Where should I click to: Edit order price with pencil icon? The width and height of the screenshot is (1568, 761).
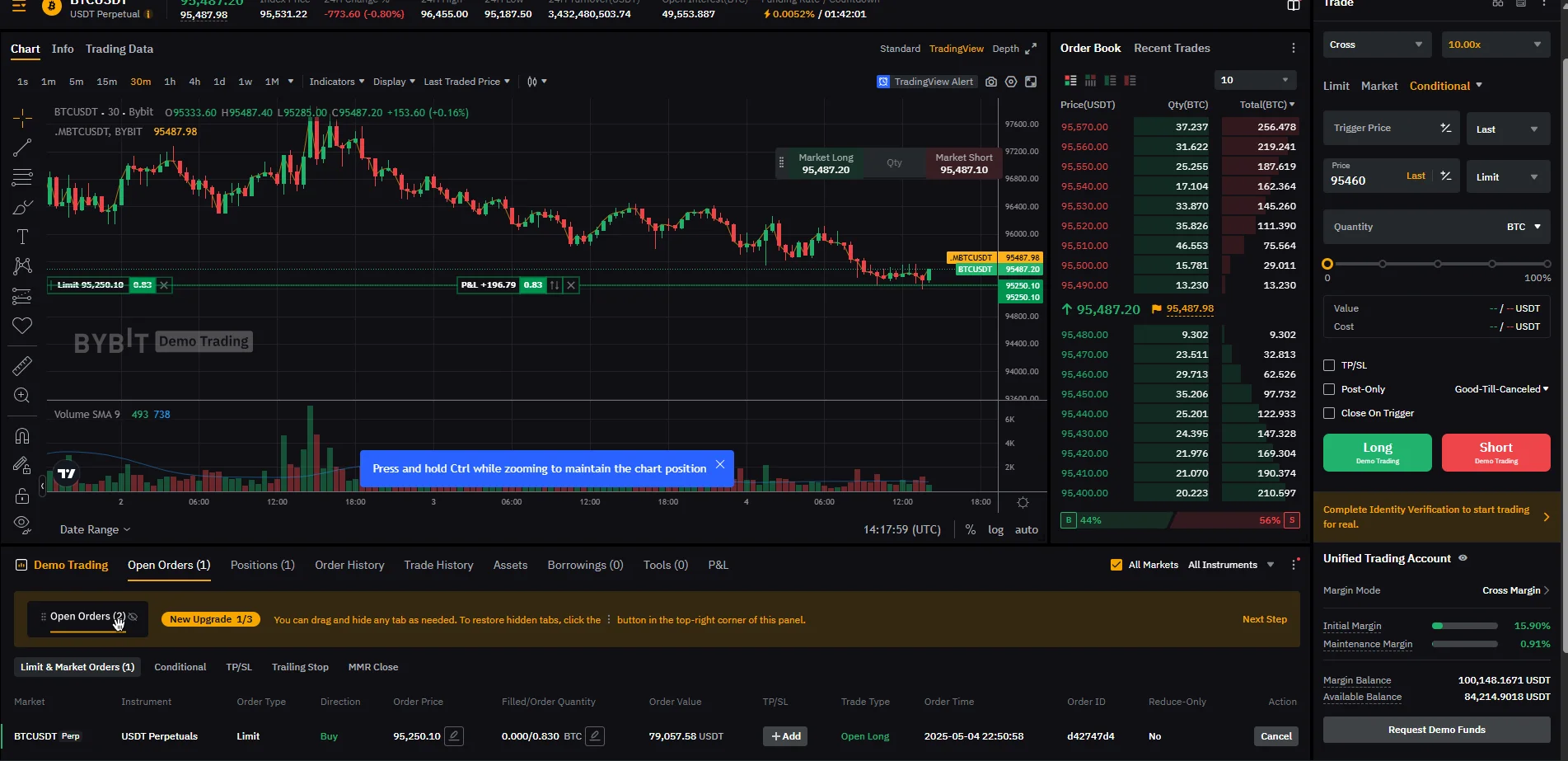(x=454, y=735)
